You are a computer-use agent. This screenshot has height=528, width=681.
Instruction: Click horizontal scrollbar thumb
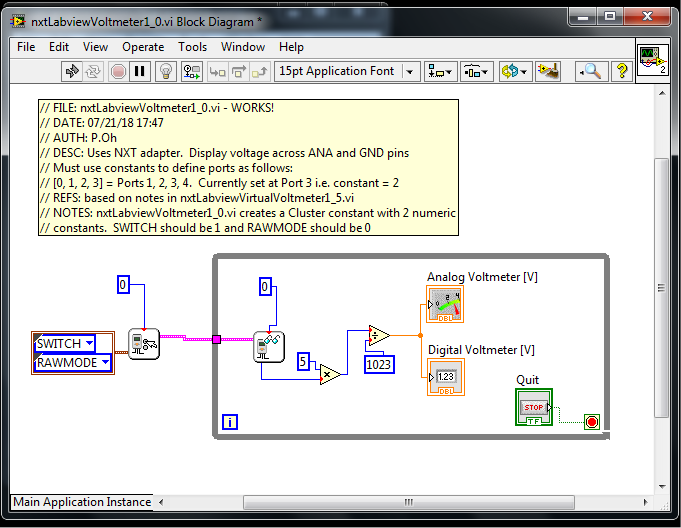pyautogui.click(x=409, y=502)
